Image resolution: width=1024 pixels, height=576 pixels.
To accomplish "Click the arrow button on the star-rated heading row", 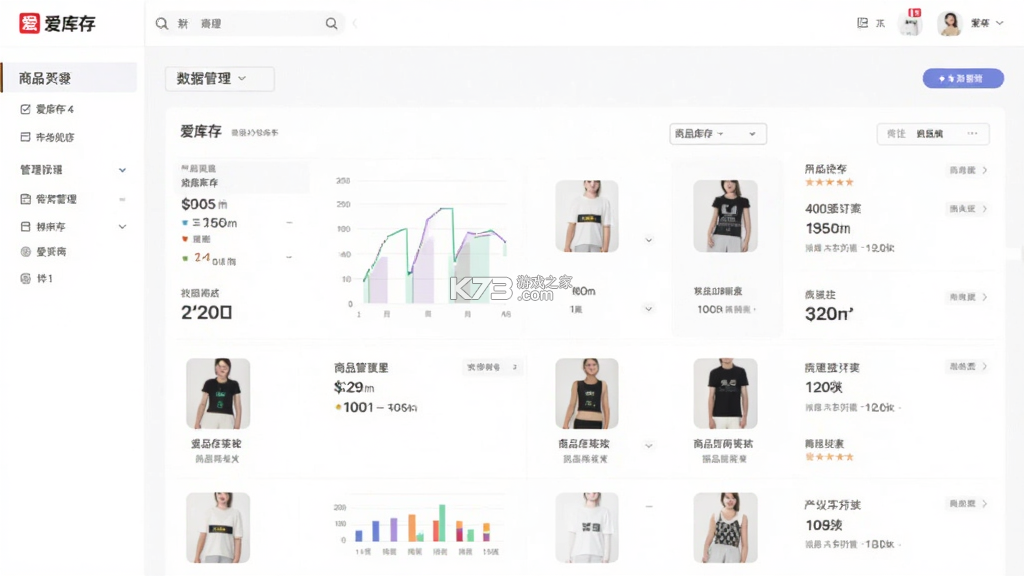I will [x=968, y=170].
